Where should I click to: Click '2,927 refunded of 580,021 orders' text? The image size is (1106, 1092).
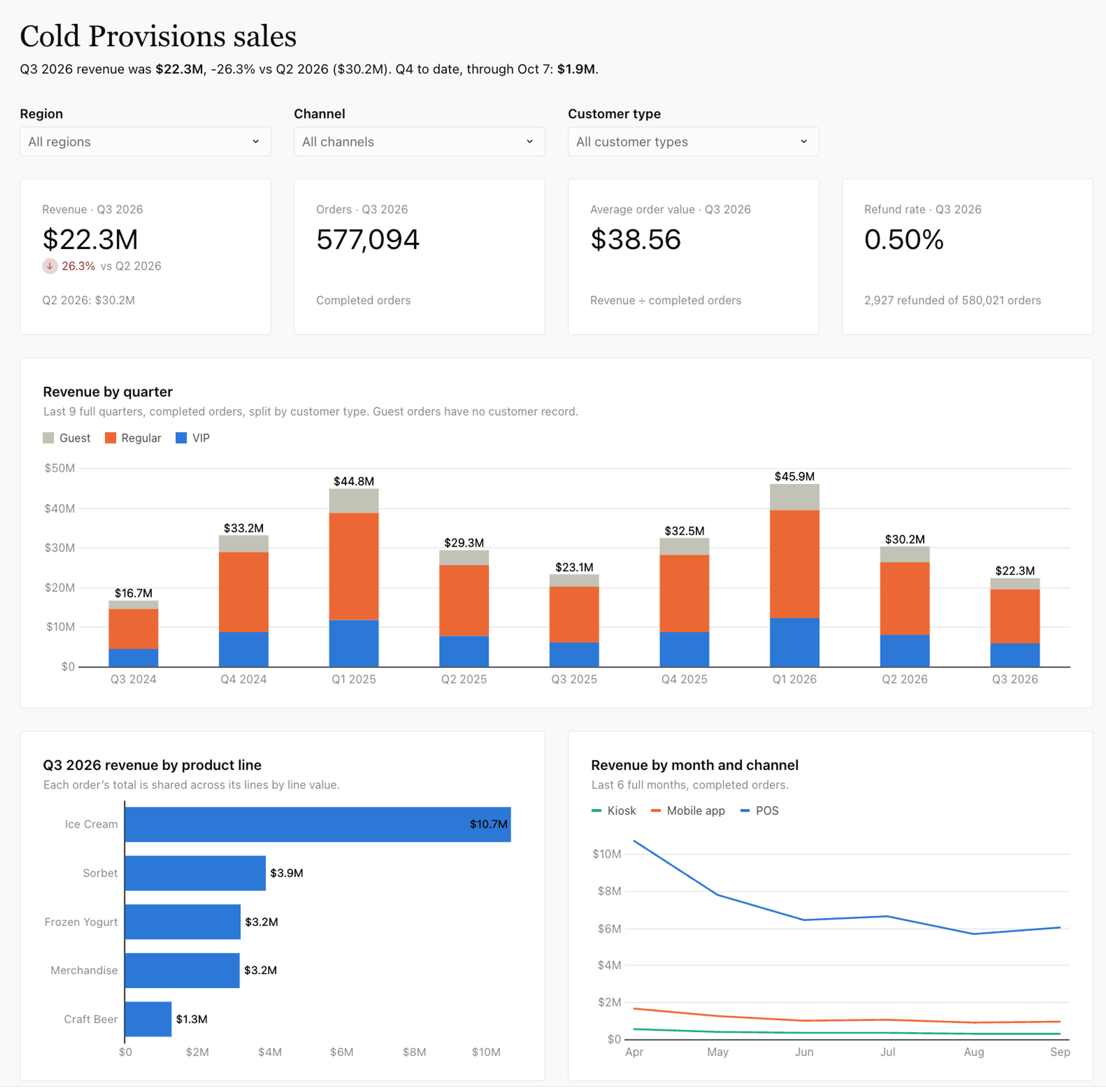pos(952,301)
